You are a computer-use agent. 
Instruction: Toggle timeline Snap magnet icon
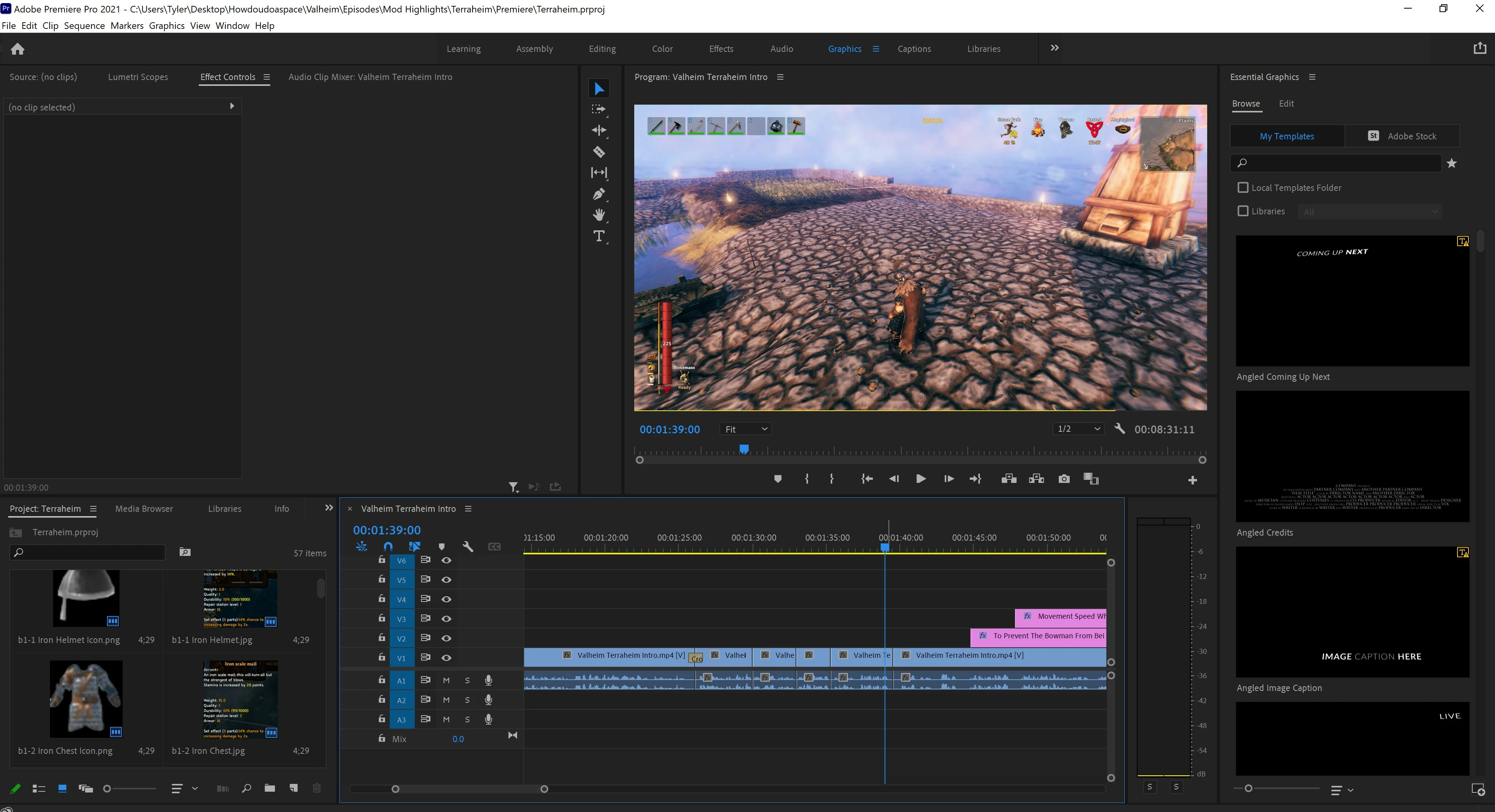388,547
